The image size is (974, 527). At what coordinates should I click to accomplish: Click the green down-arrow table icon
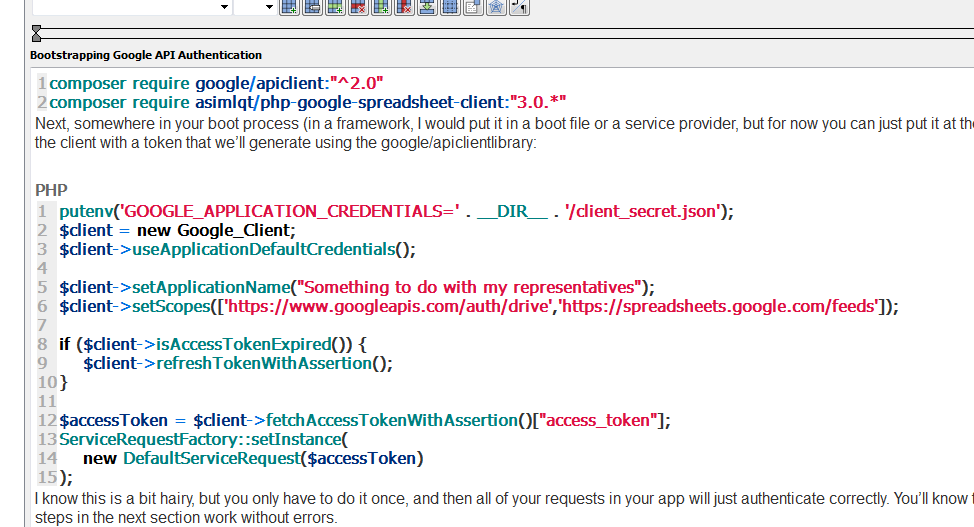(426, 7)
